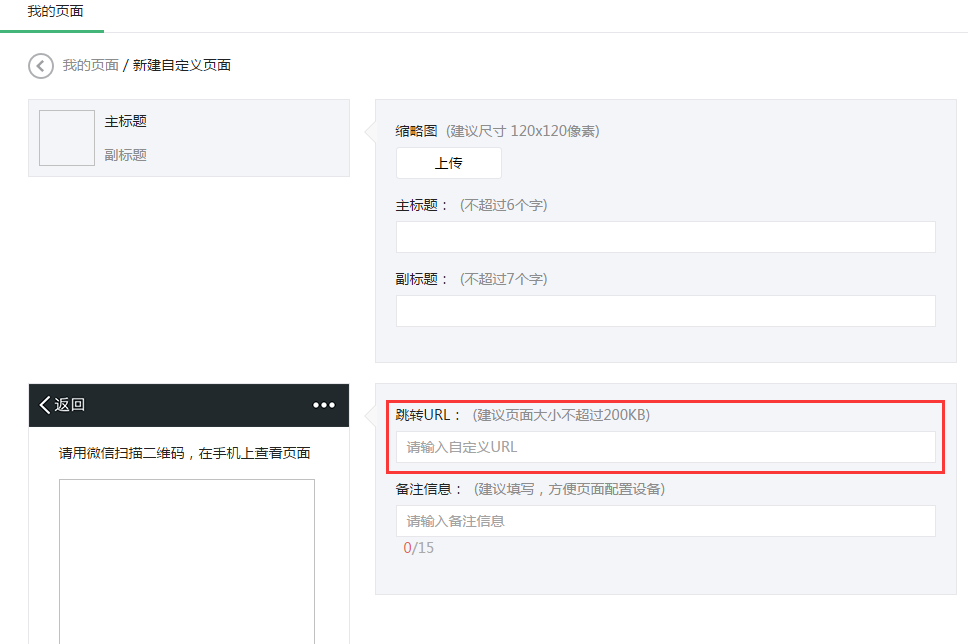Click the 缩略图 label
The width and height of the screenshot is (968, 644).
(x=416, y=131)
